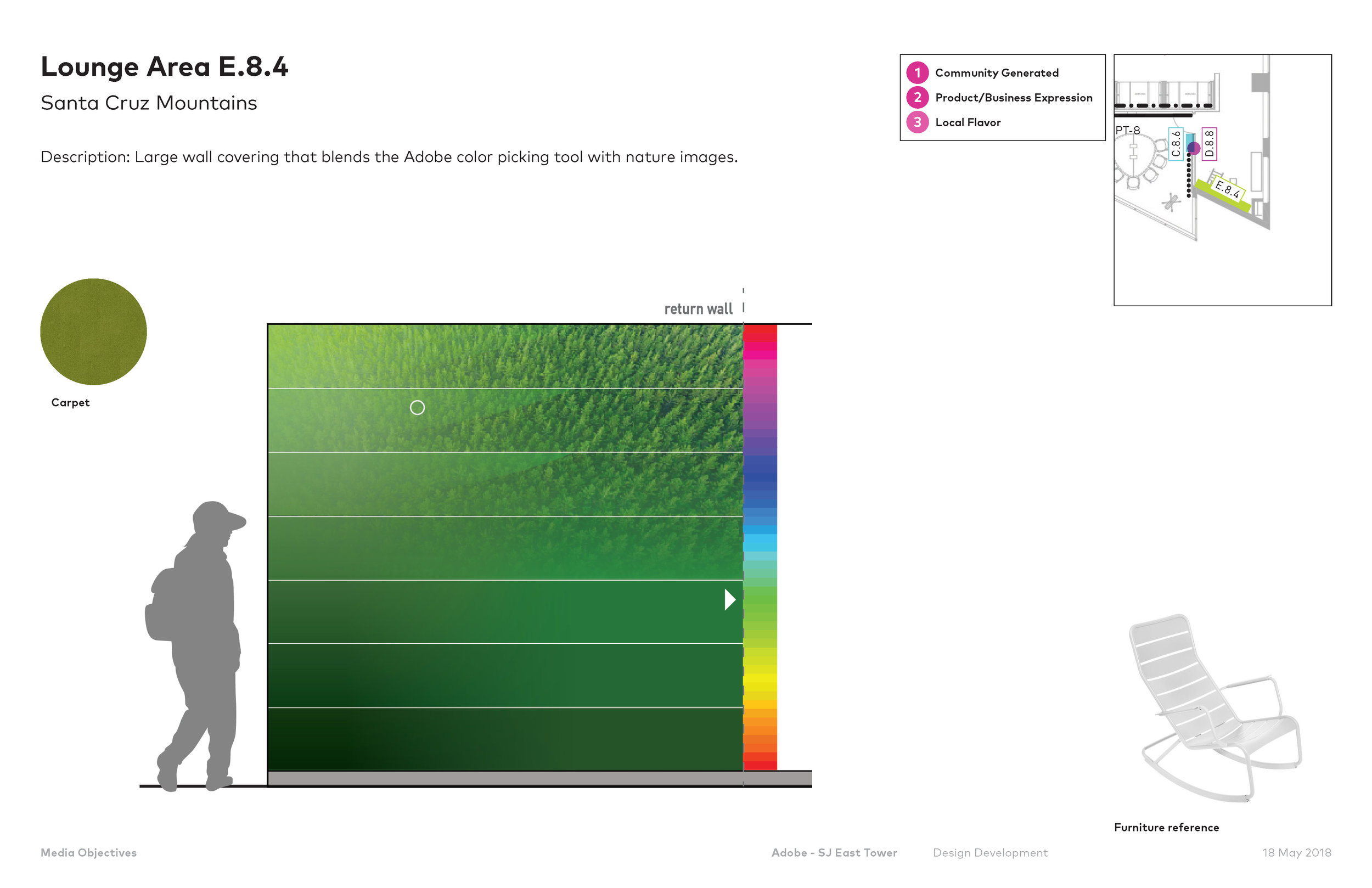1372x888 pixels.
Task: Click the purple dot on floor plan
Action: tap(1193, 148)
